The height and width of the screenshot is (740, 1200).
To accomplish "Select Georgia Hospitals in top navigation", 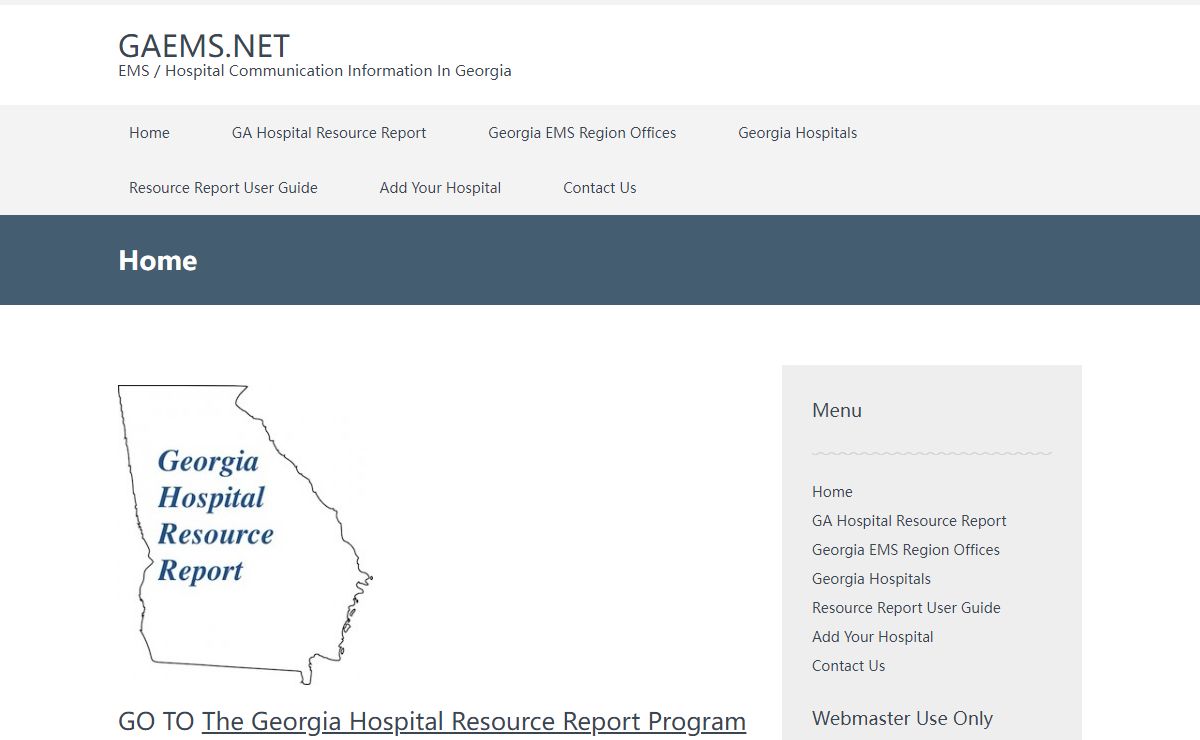I will click(798, 133).
